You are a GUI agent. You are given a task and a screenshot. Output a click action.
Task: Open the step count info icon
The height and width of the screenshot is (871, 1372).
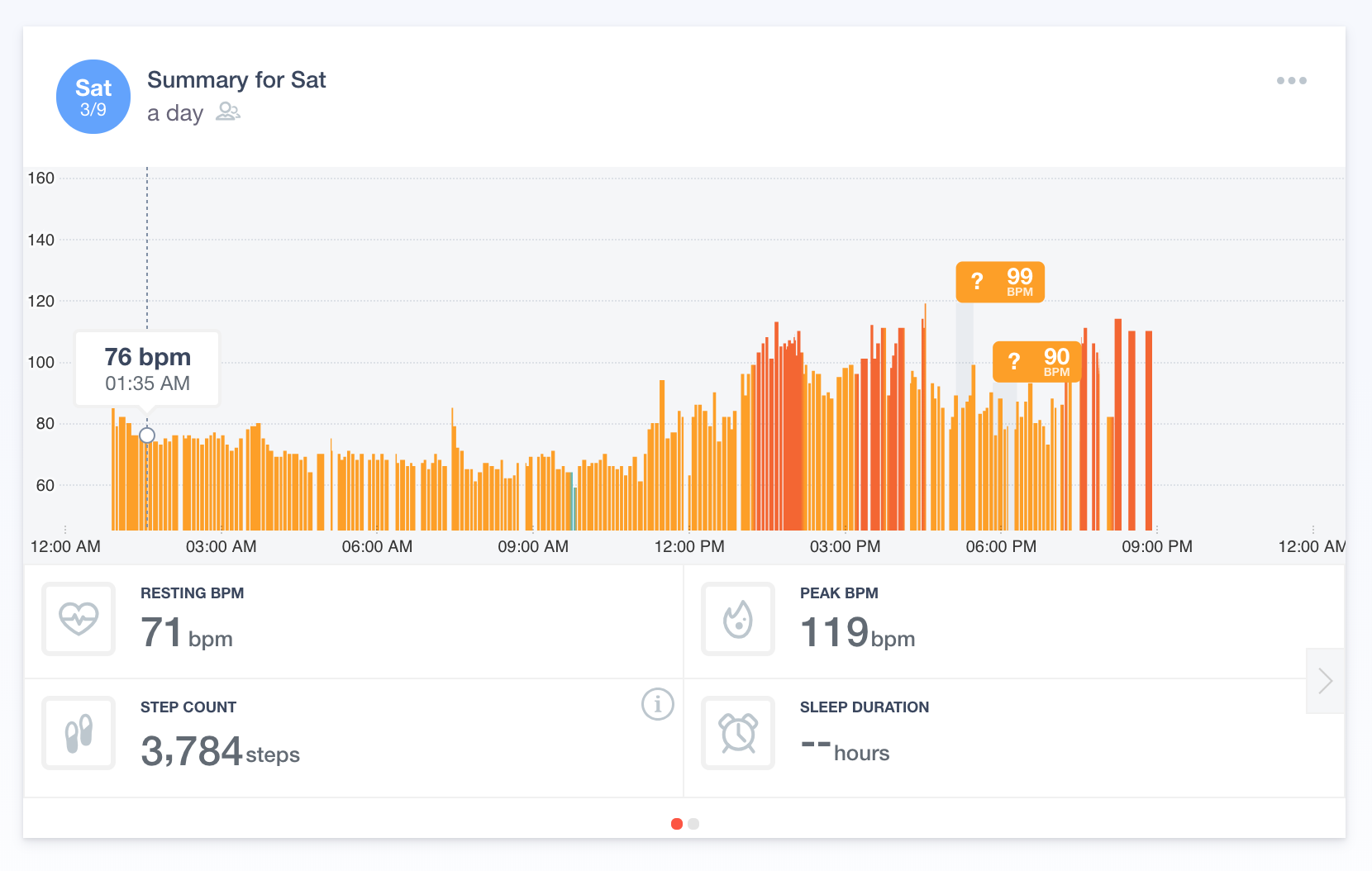coord(657,704)
